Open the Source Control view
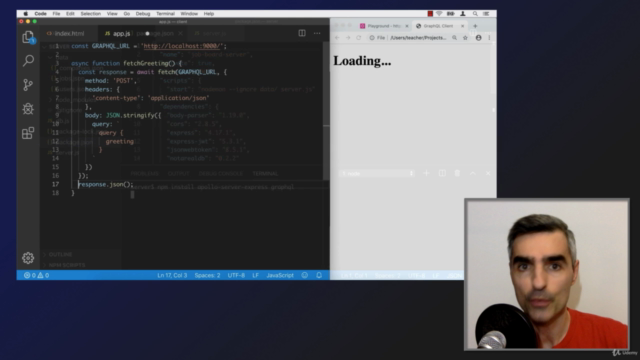The image size is (640, 360). [x=28, y=84]
